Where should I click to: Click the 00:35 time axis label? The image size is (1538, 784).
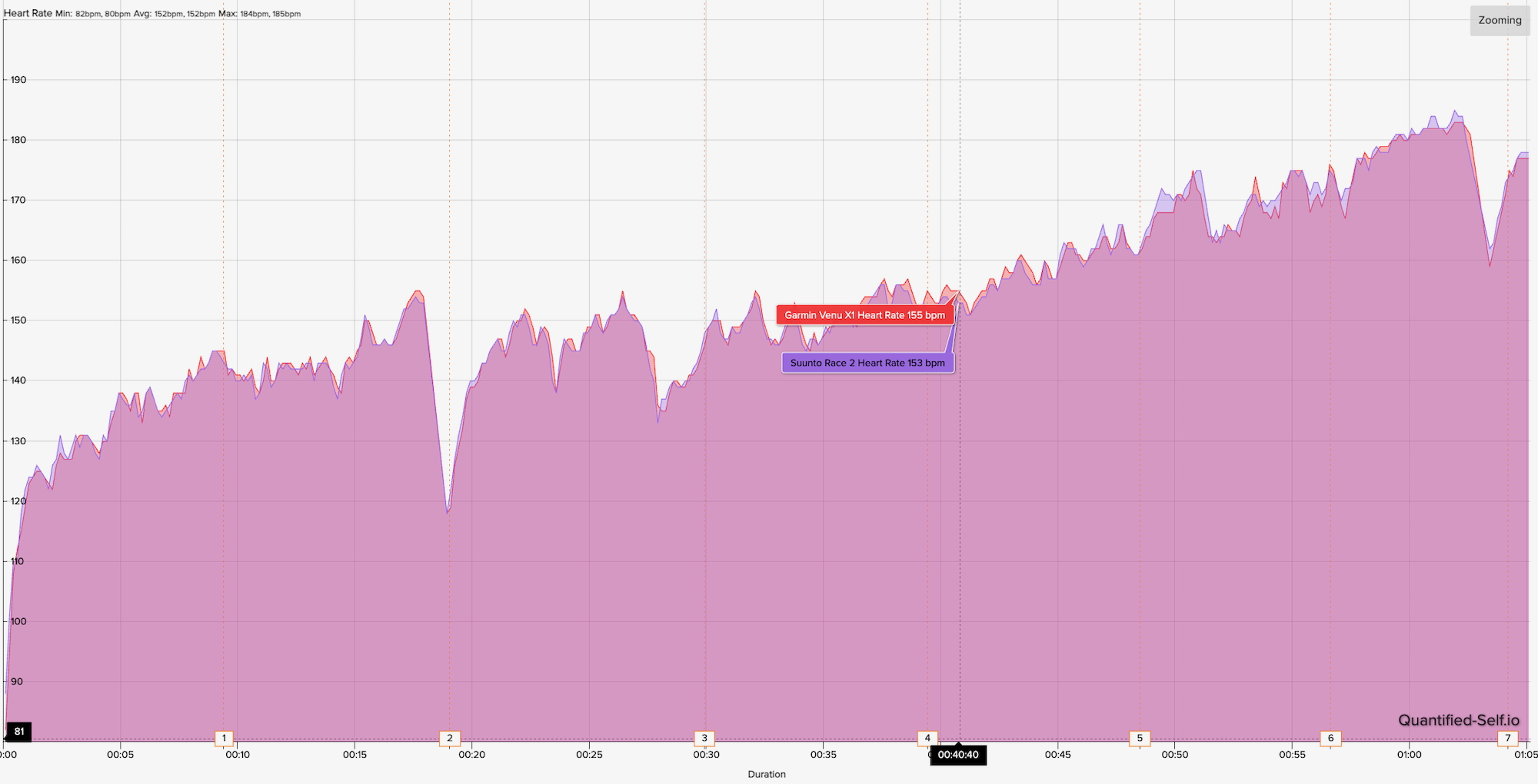point(824,755)
